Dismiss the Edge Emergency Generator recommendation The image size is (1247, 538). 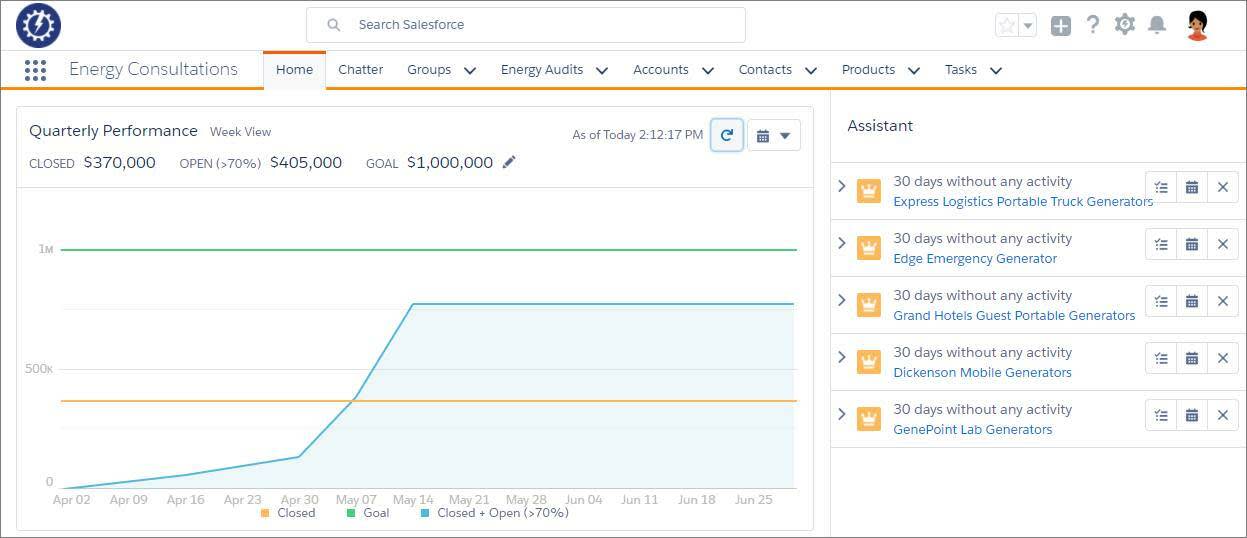pos(1223,244)
